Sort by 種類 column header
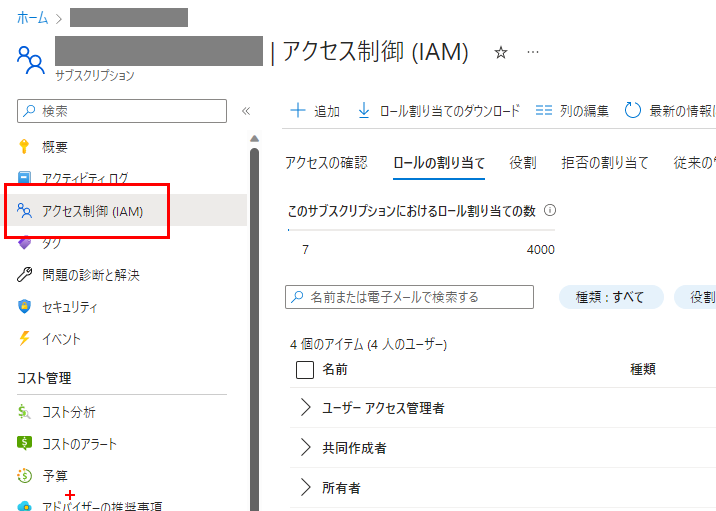The height and width of the screenshot is (511, 716). pos(643,369)
